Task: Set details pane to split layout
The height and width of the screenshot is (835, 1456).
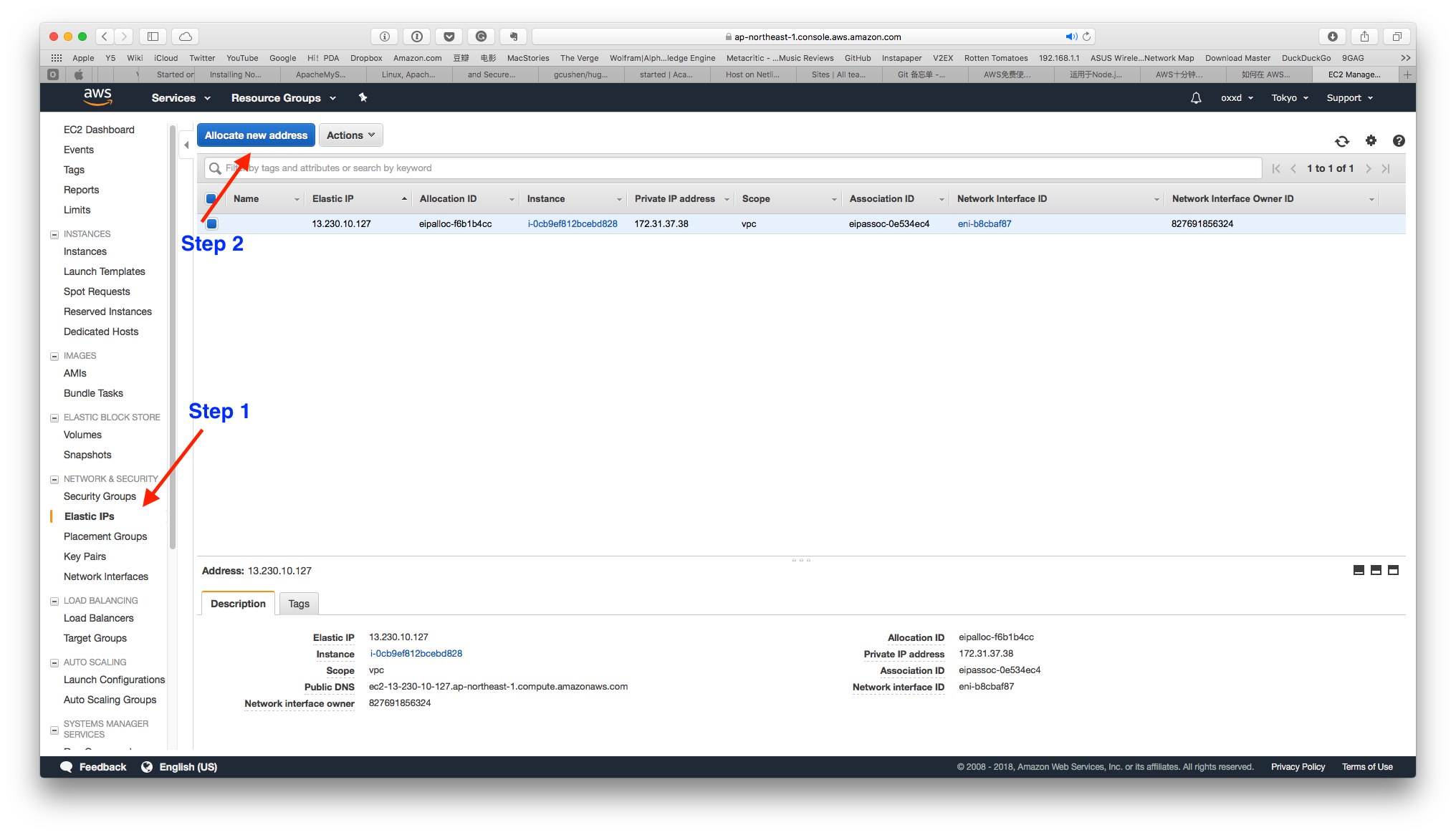Action: point(1376,570)
